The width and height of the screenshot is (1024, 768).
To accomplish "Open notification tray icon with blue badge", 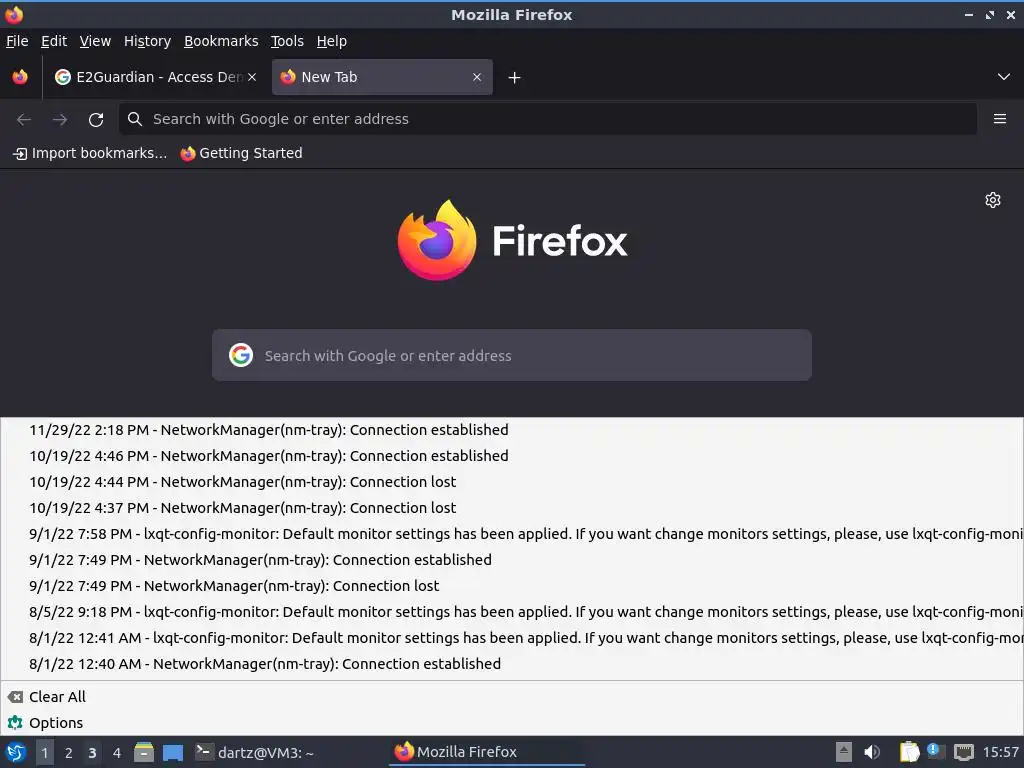I will pyautogui.click(x=936, y=751).
